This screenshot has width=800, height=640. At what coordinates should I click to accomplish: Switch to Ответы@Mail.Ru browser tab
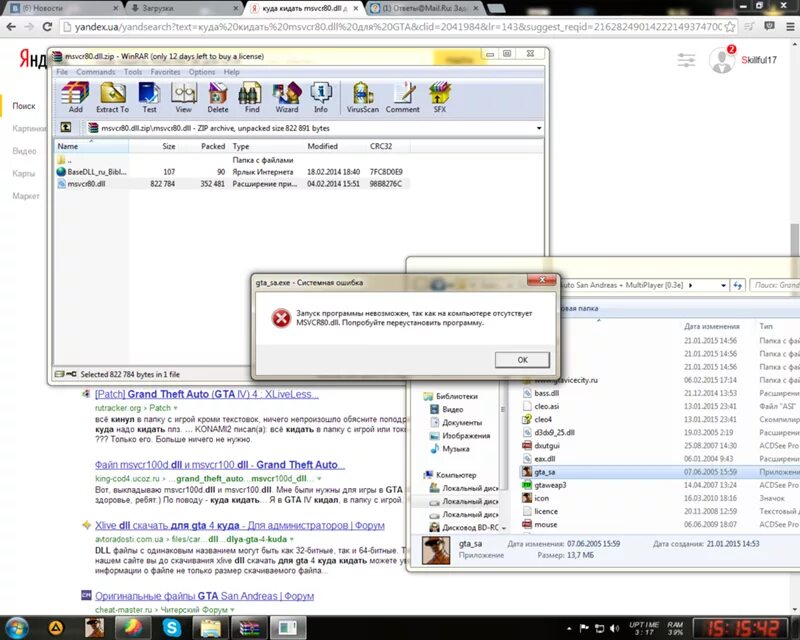[423, 8]
